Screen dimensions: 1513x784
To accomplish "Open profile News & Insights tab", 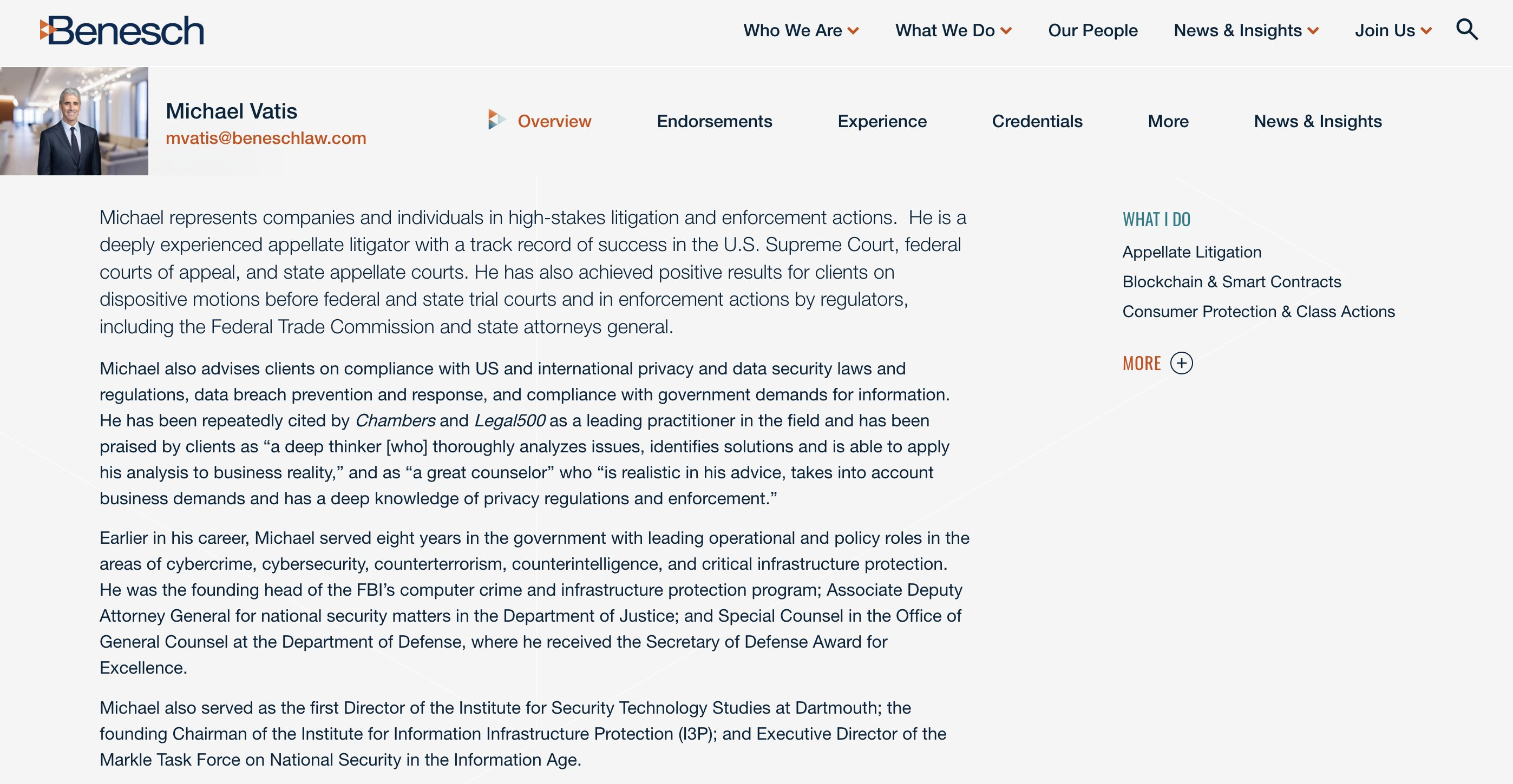I will click(x=1318, y=121).
